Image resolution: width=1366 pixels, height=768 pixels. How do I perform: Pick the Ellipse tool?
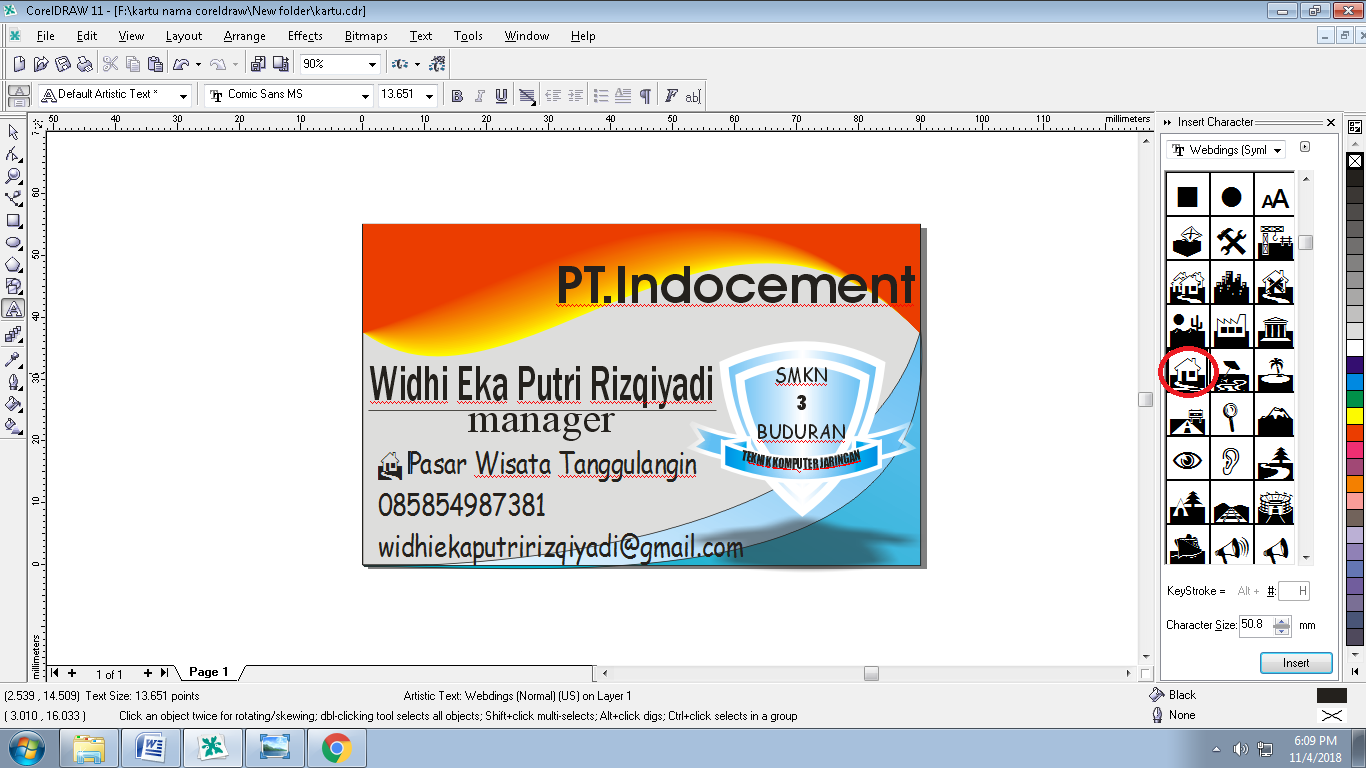14,242
